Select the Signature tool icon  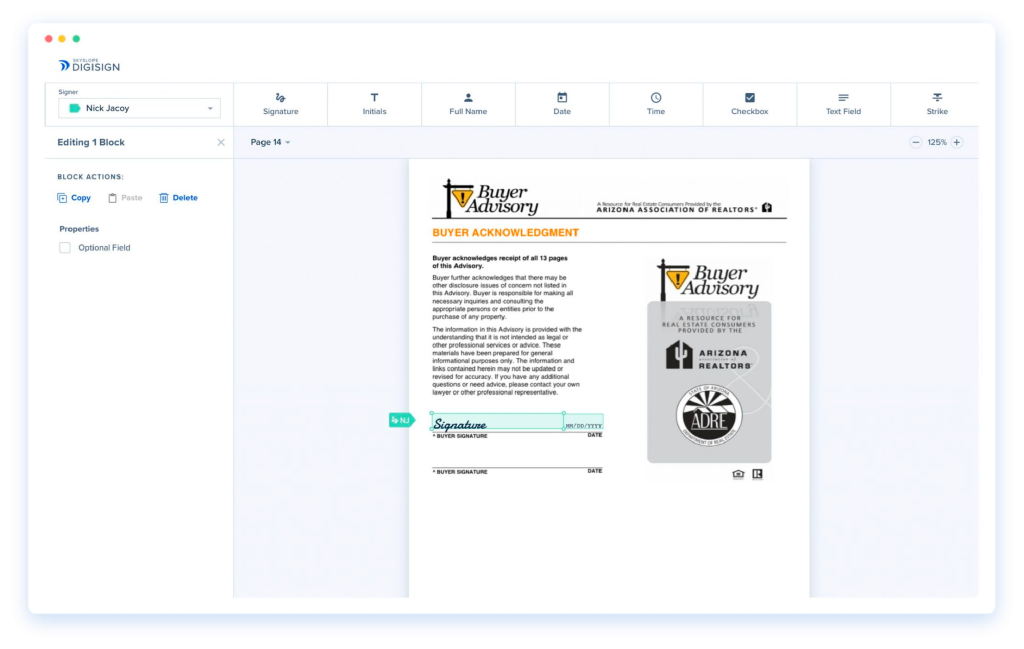(x=280, y=98)
